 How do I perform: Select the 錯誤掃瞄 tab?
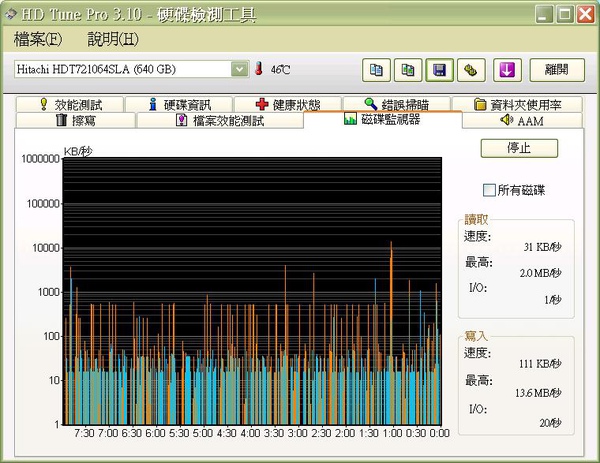[394, 104]
